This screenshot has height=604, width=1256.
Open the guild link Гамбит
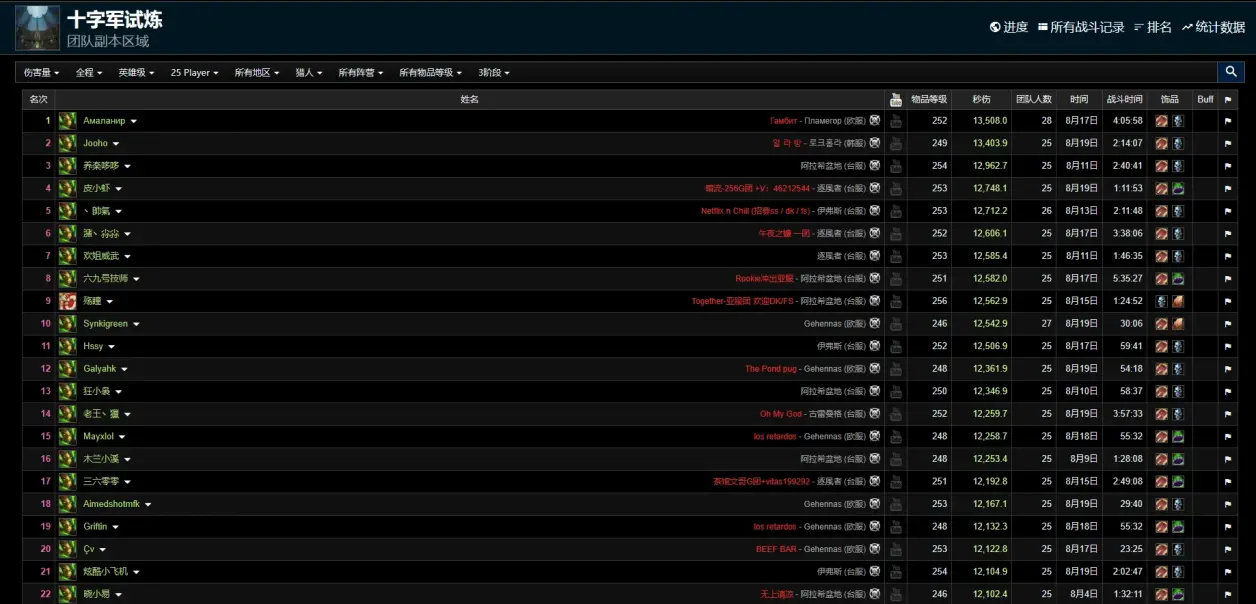(x=784, y=121)
